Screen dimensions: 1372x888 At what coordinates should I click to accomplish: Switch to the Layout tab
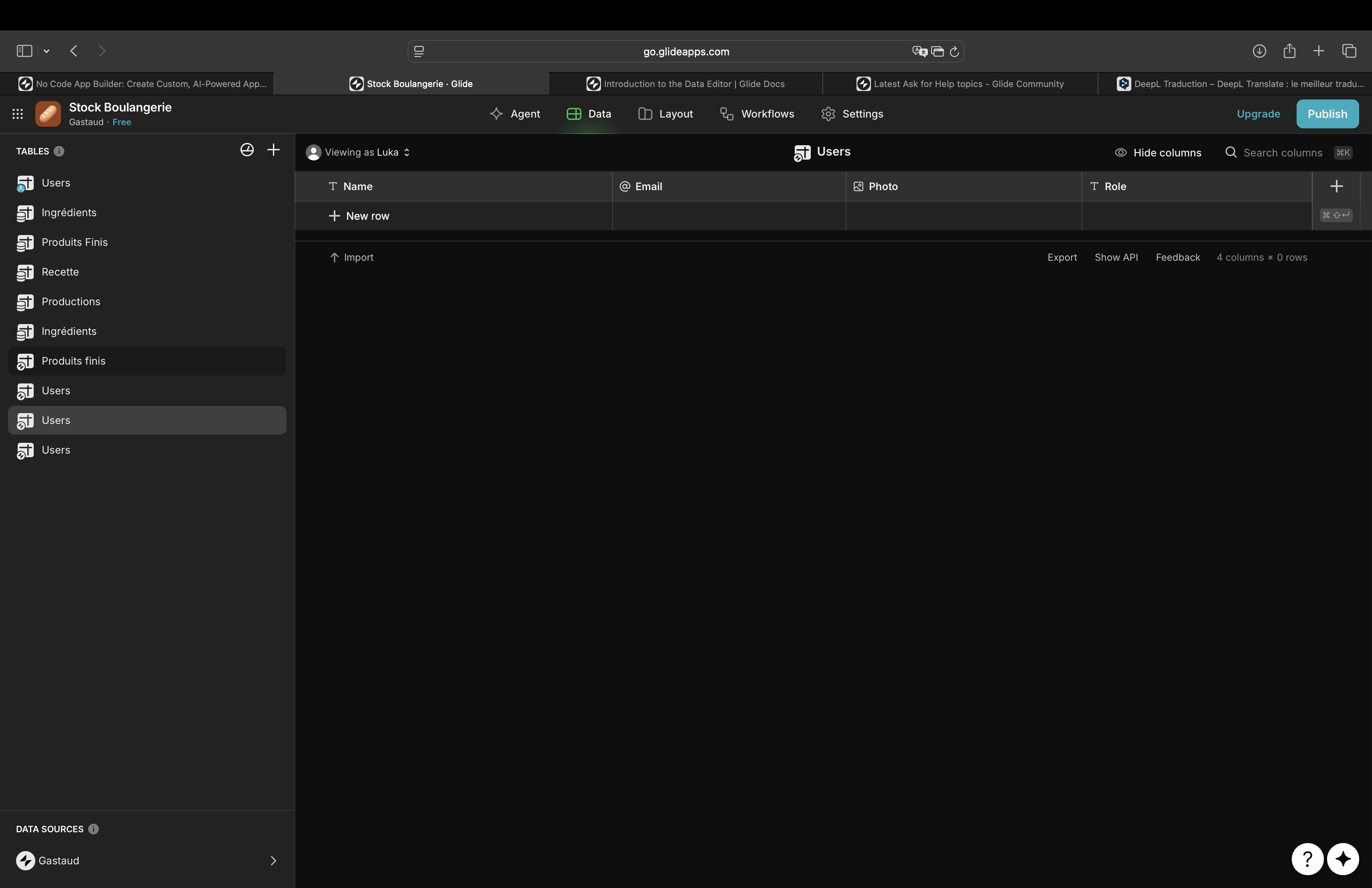[x=665, y=114]
